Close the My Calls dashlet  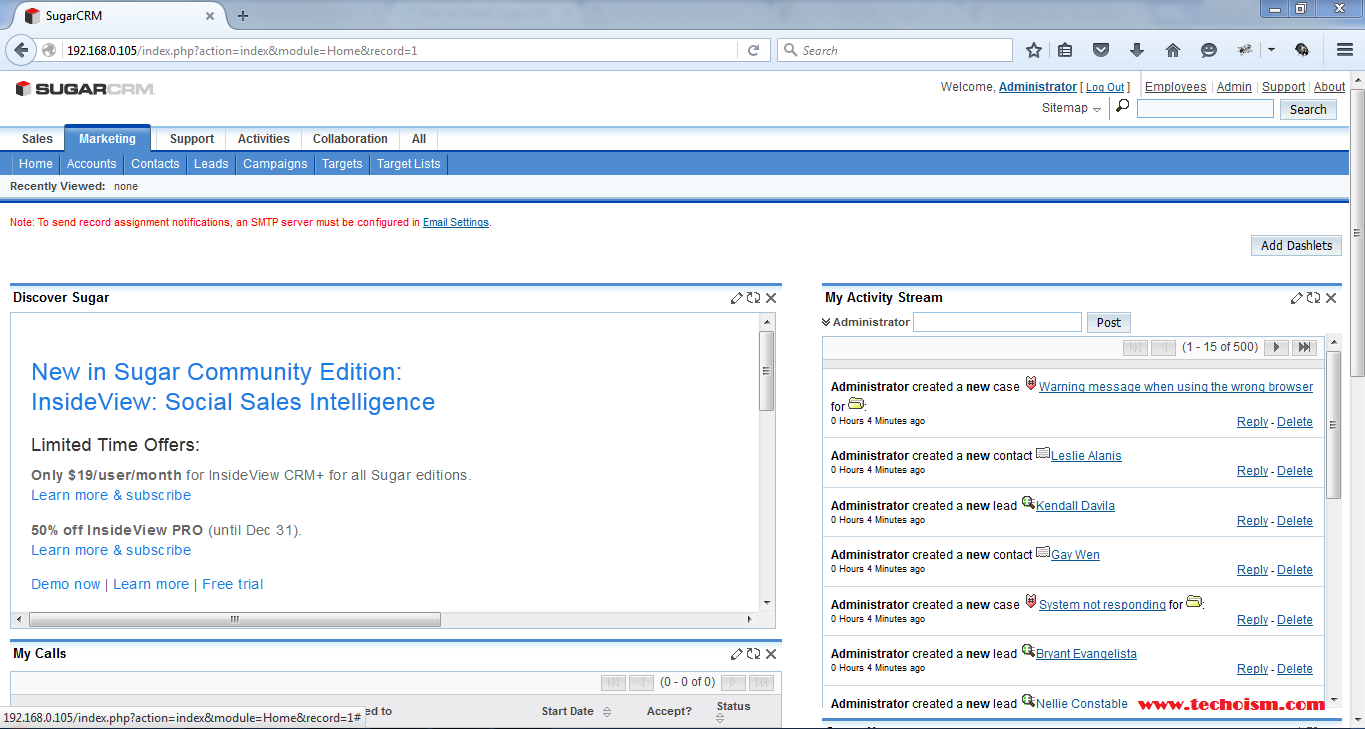click(x=770, y=654)
